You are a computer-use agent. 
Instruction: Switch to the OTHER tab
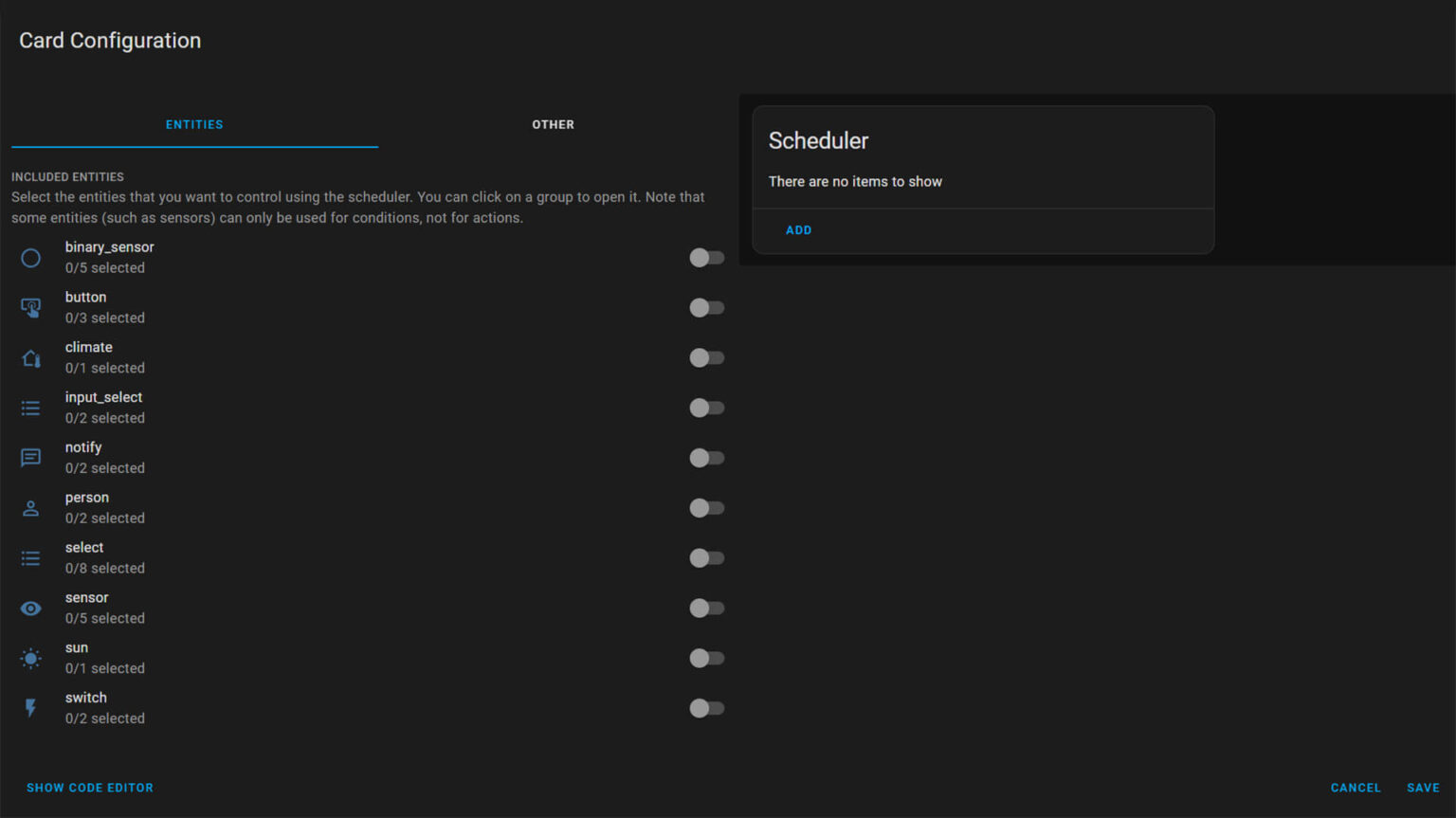(553, 124)
